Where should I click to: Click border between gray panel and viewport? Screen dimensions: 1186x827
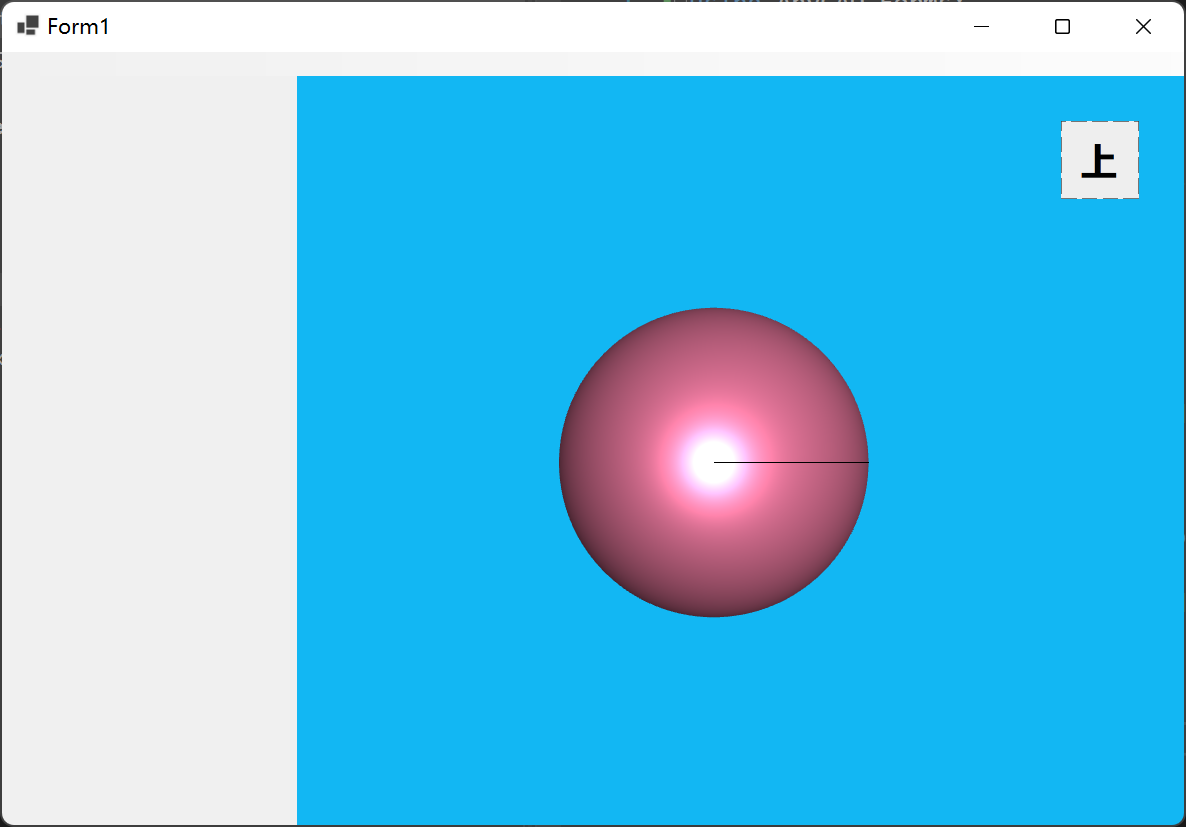[x=297, y=450]
